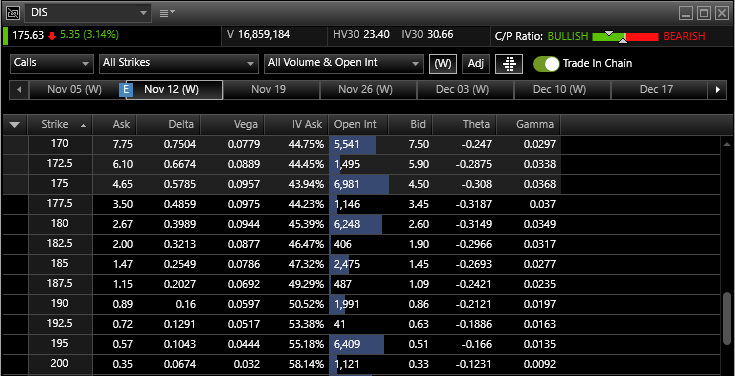Click the 175.63 last price quote
The image size is (735, 376).
pos(28,35)
